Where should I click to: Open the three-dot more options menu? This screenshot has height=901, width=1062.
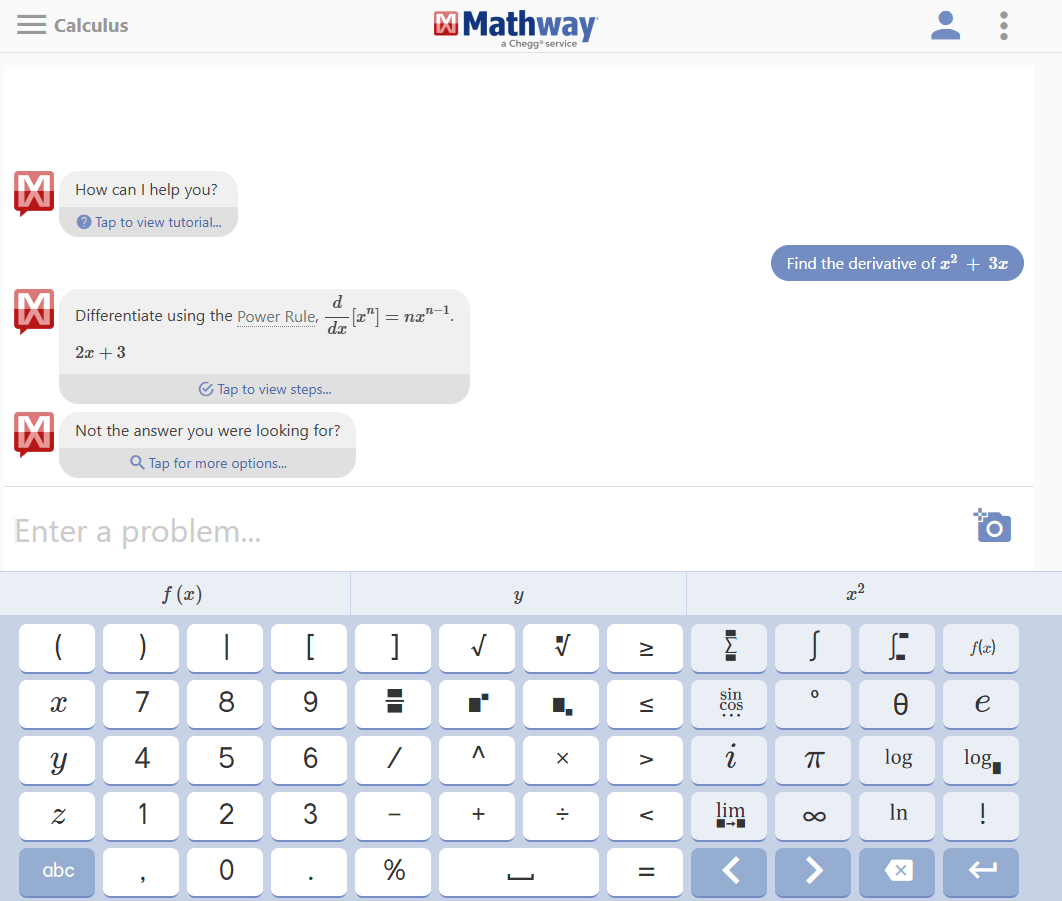pyautogui.click(x=1004, y=26)
